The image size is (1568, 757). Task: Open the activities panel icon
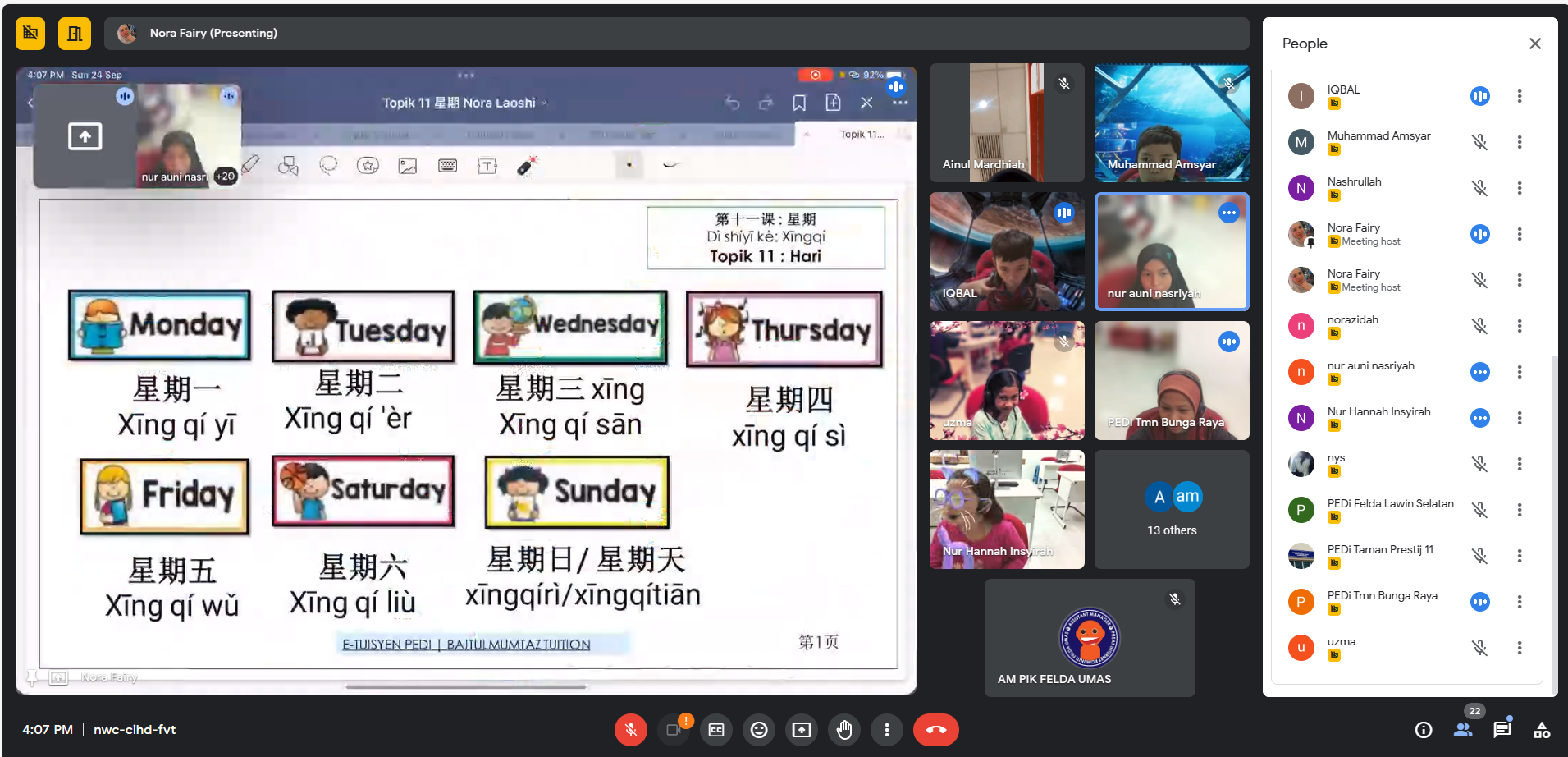tap(1542, 730)
